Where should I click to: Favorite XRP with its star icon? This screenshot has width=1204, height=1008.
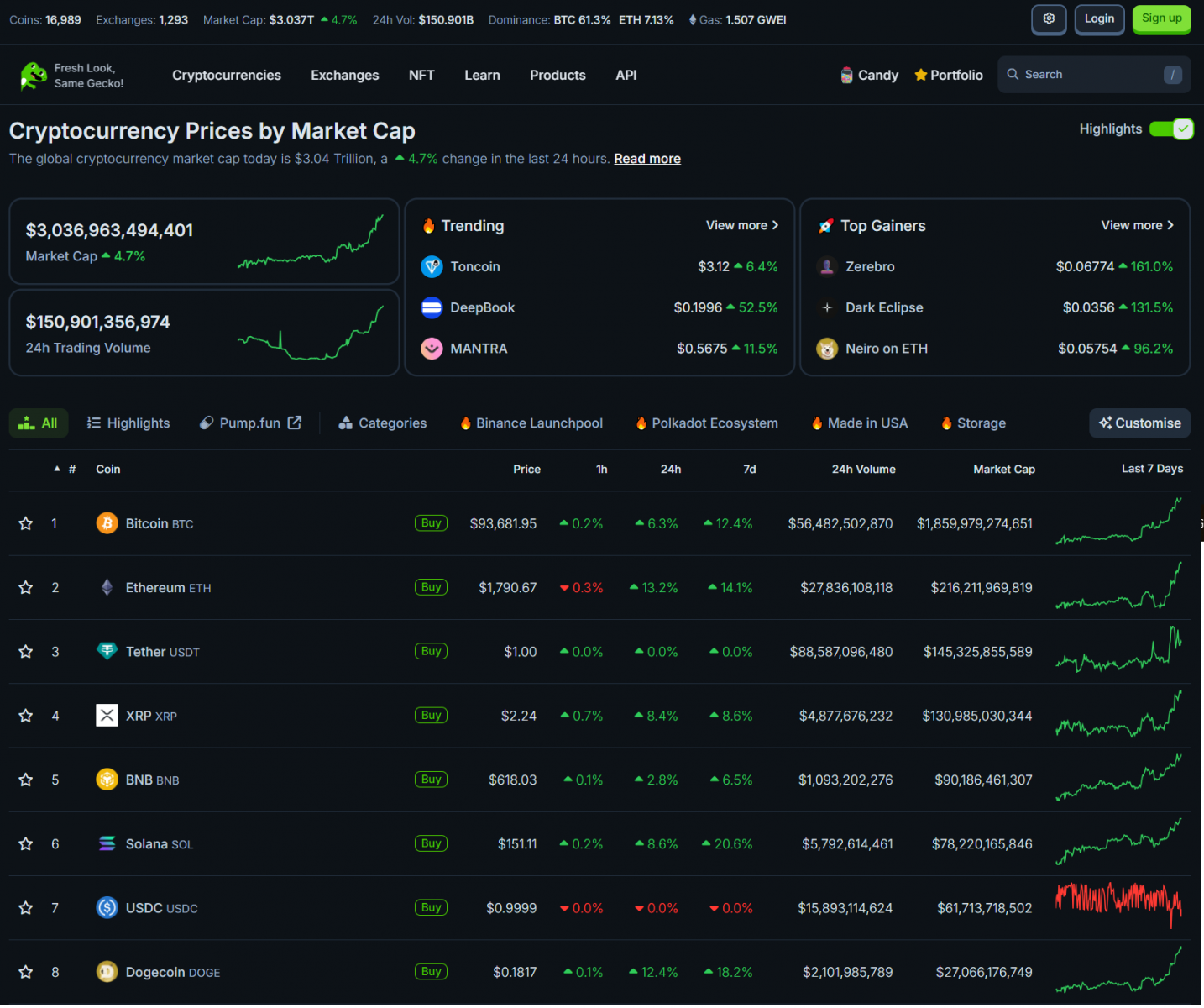[26, 716]
